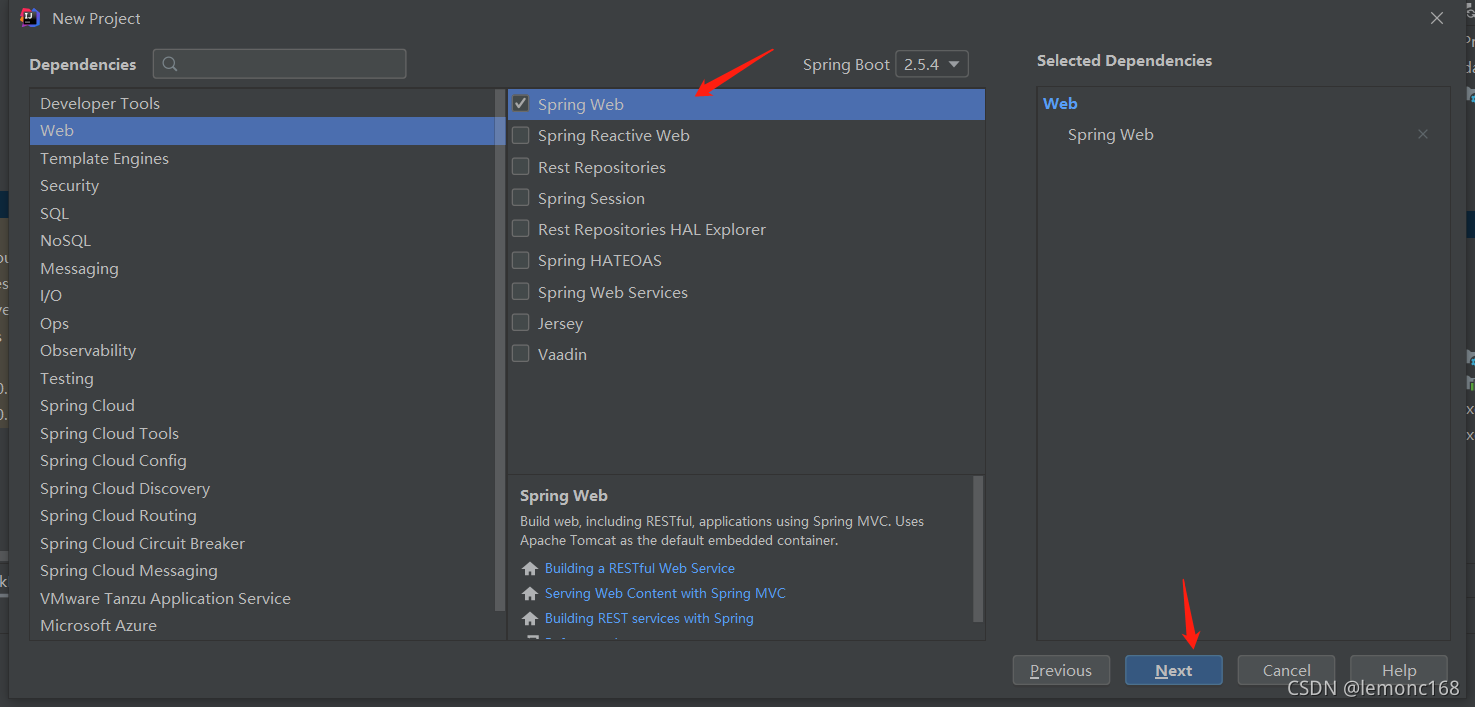The height and width of the screenshot is (707, 1475).
Task: Open Serving Web Content with Spring MVC link
Action: point(665,593)
